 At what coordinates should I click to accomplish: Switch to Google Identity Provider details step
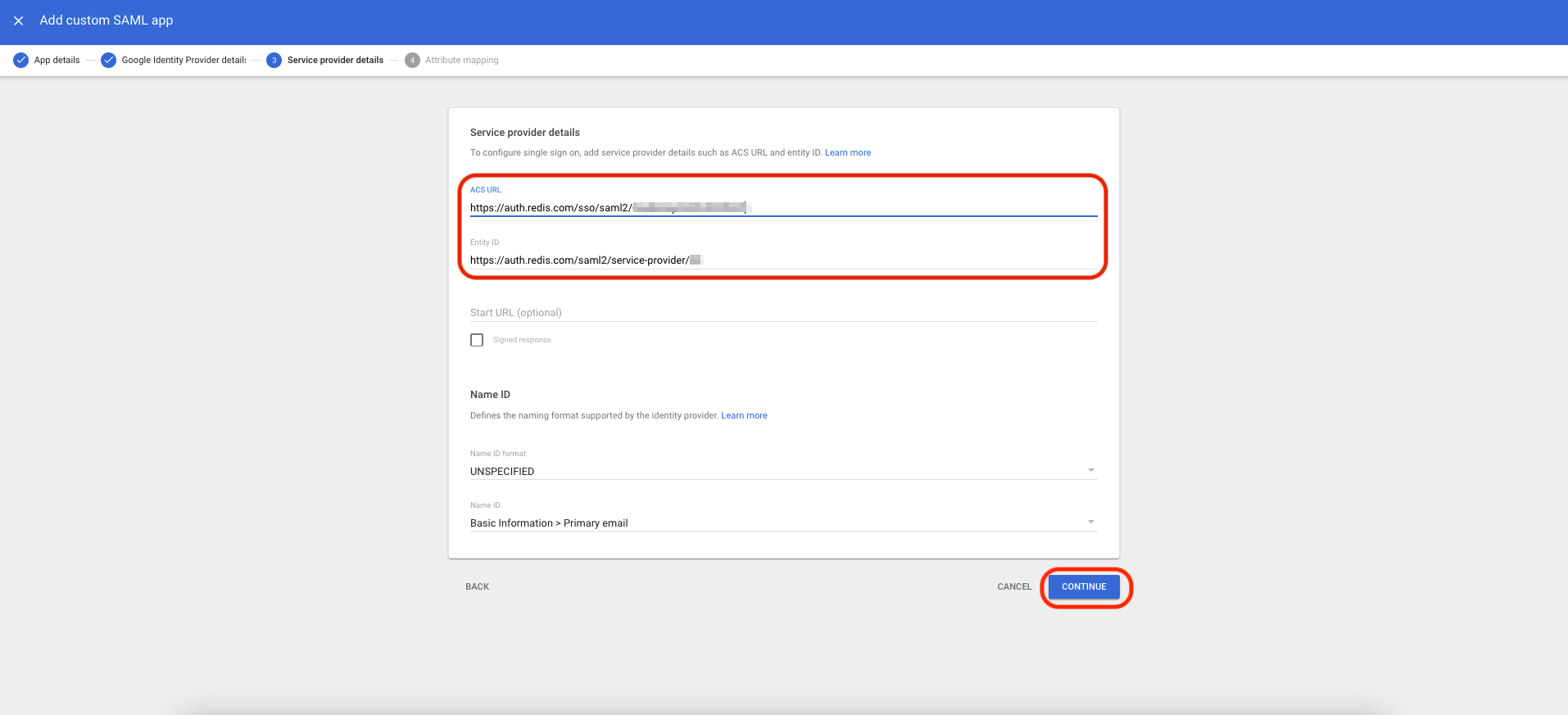point(184,60)
